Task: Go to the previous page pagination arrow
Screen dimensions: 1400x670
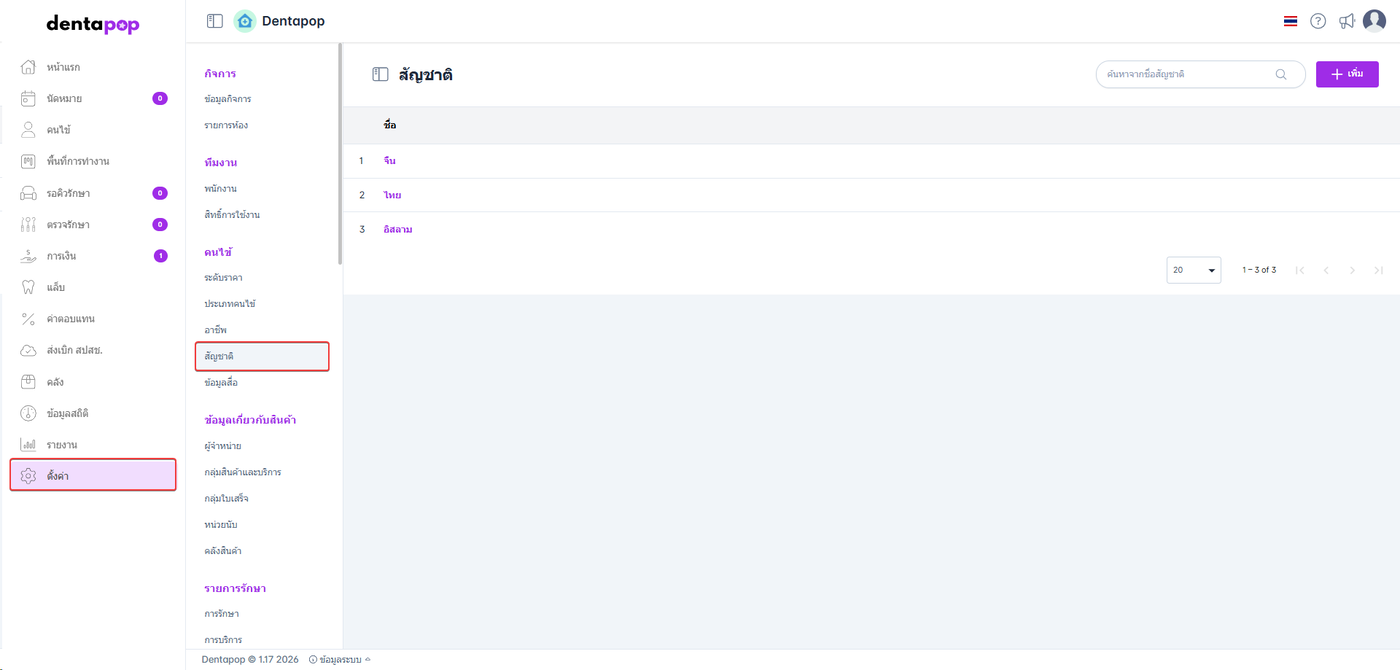Action: (1326, 270)
